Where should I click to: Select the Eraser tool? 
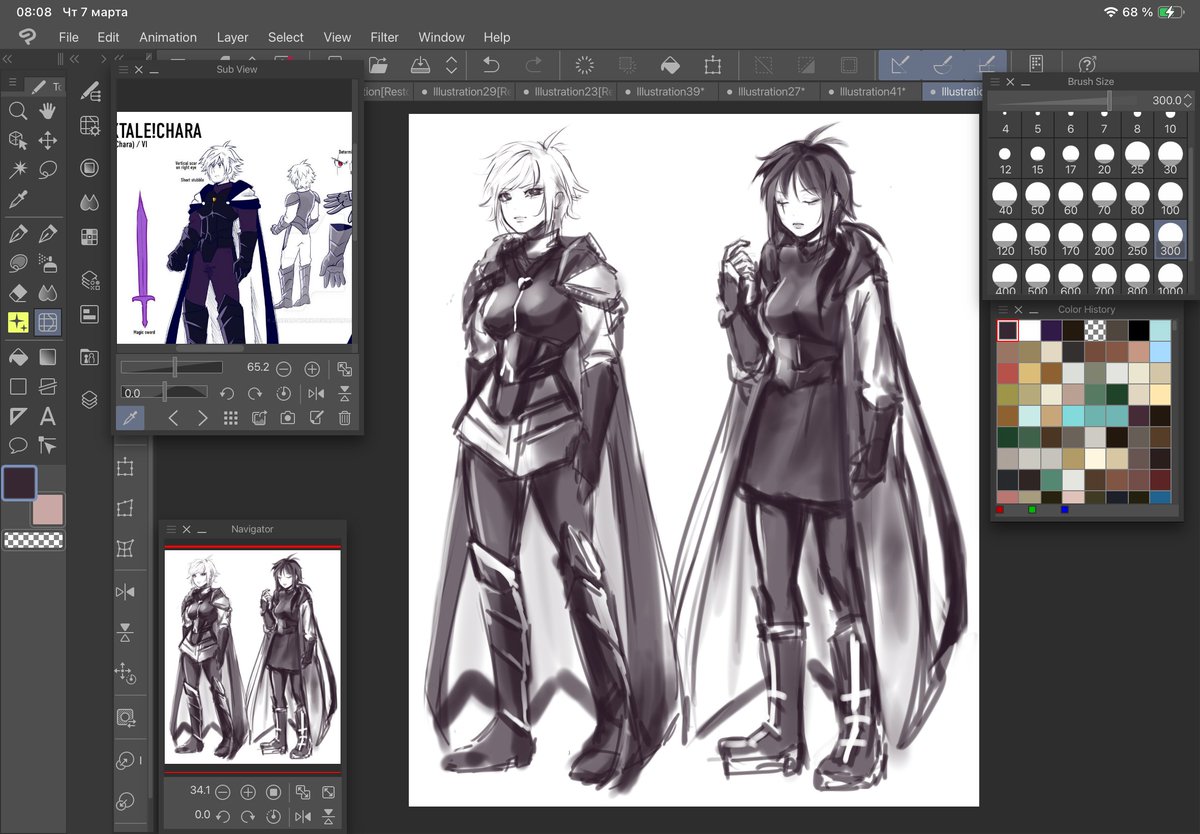pos(18,293)
